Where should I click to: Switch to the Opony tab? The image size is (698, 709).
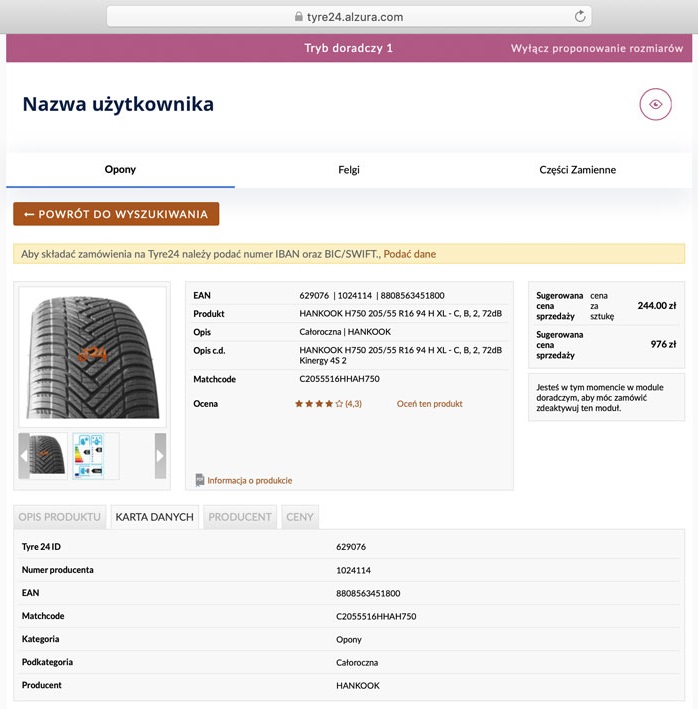(x=120, y=170)
